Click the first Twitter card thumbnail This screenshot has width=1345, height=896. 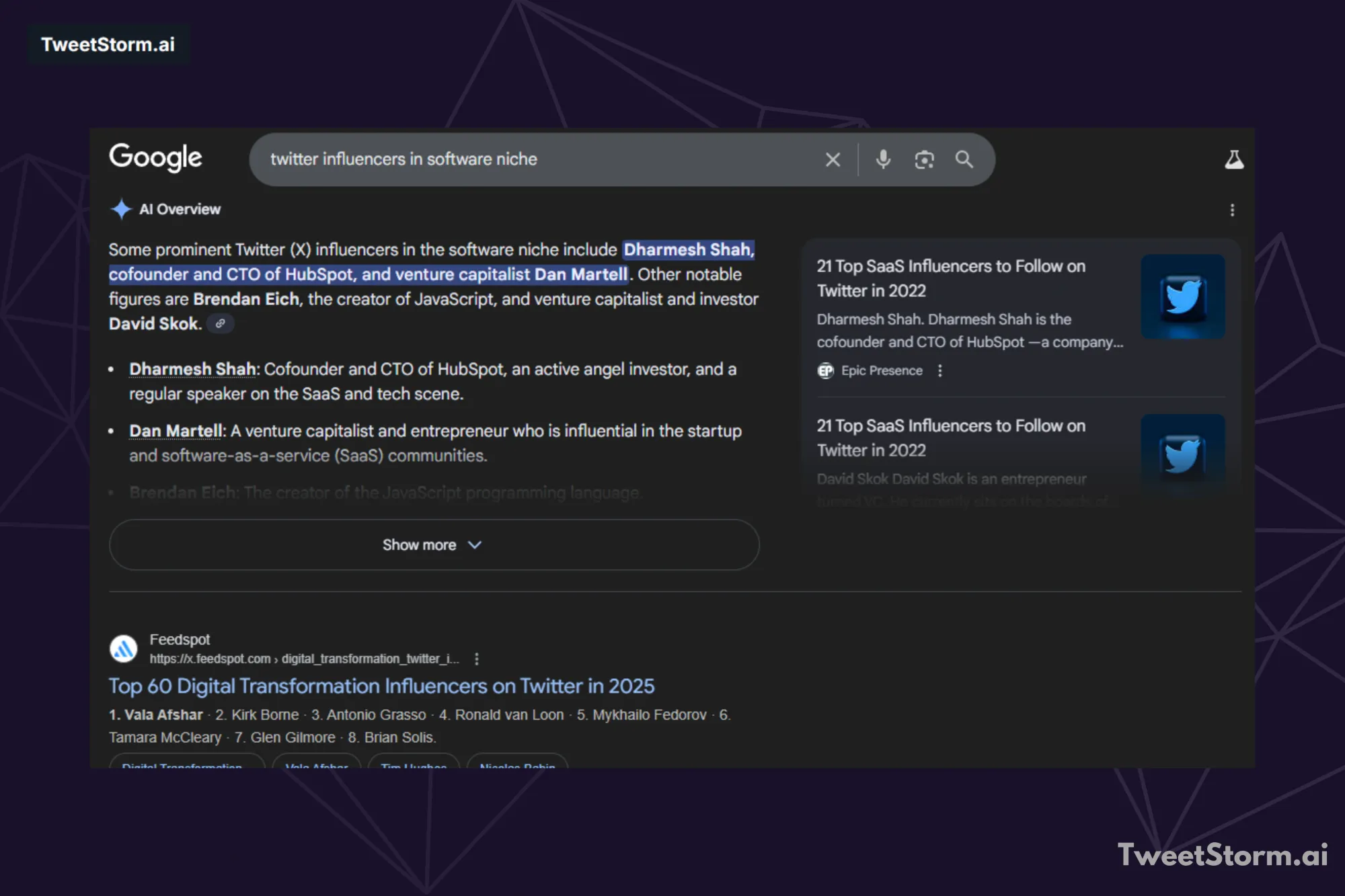pyautogui.click(x=1183, y=296)
